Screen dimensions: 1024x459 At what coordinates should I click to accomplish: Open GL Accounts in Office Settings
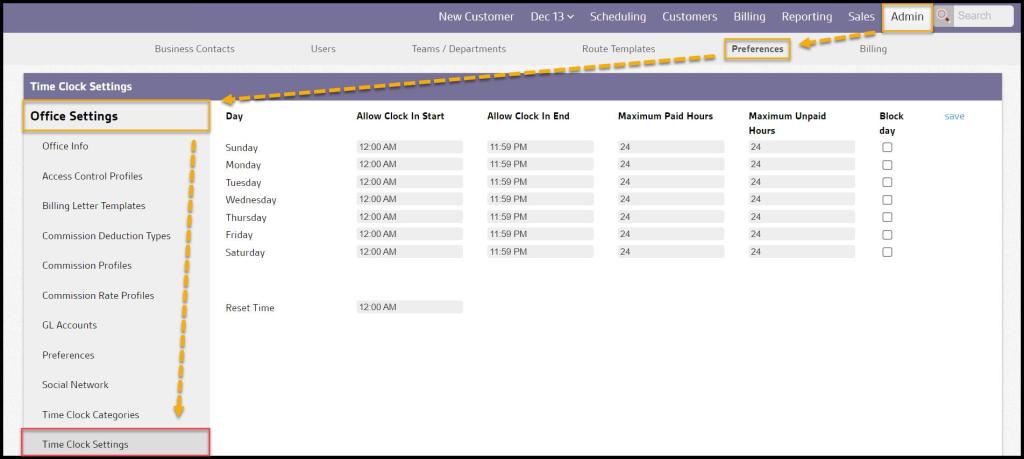click(x=69, y=325)
